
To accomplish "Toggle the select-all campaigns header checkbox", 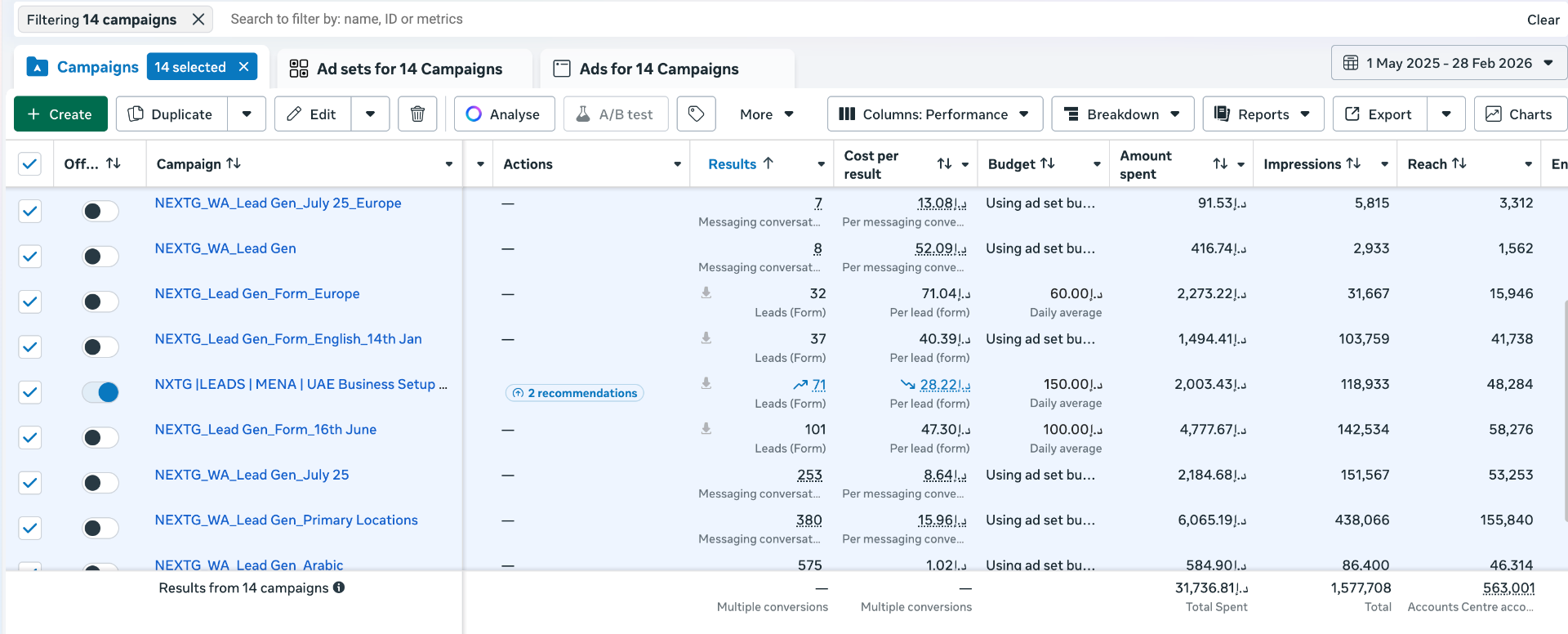I will pos(29,164).
